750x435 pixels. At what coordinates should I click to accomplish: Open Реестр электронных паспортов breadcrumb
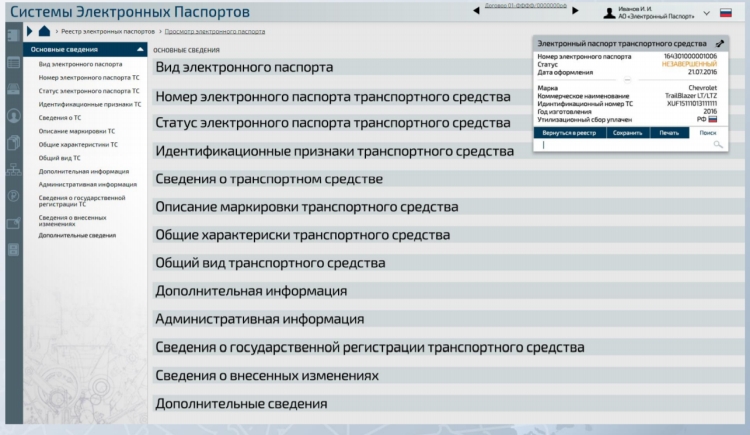(108, 32)
